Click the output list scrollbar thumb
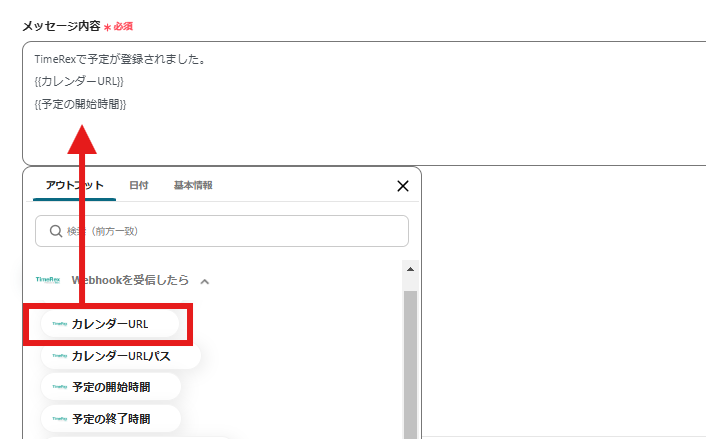 (410, 365)
